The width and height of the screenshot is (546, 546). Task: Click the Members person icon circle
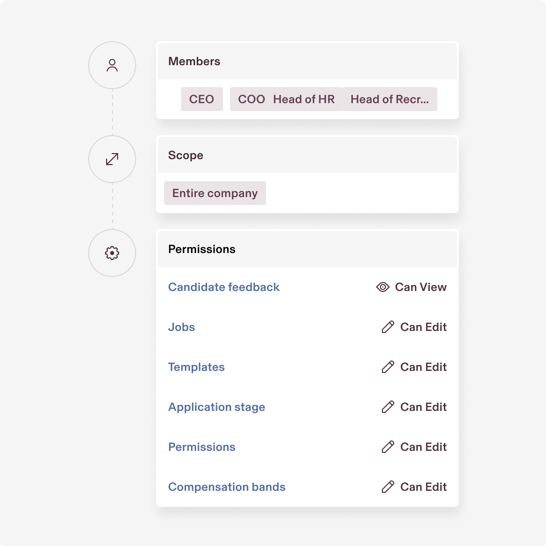[112, 65]
